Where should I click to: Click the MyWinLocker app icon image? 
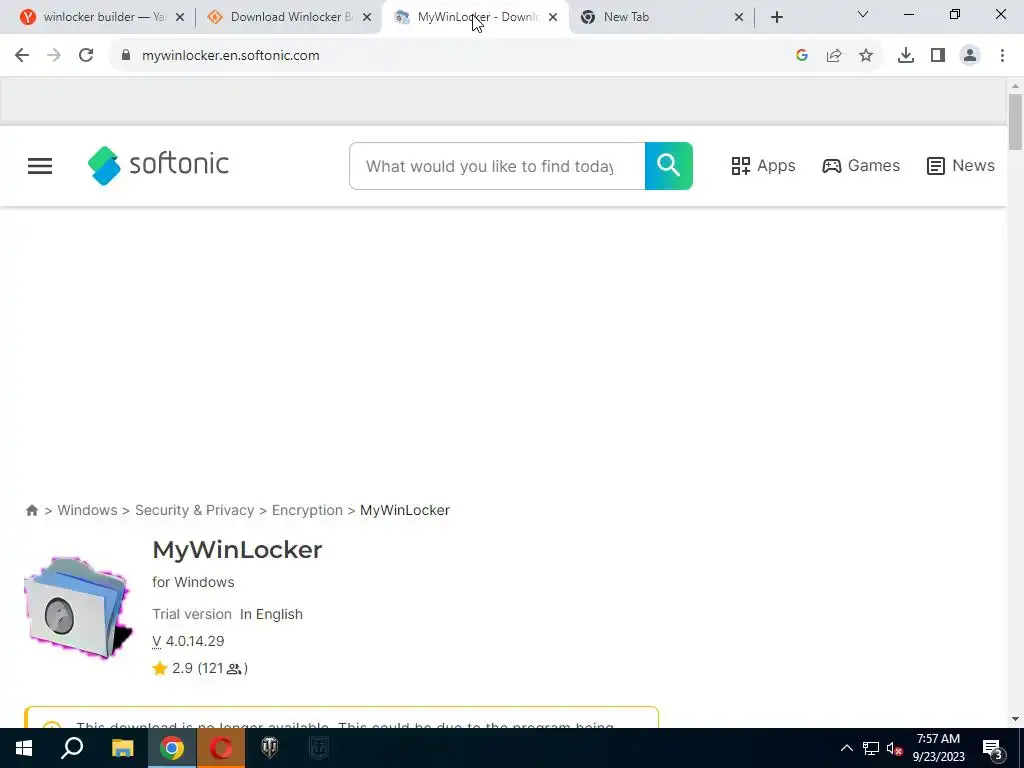tap(78, 607)
